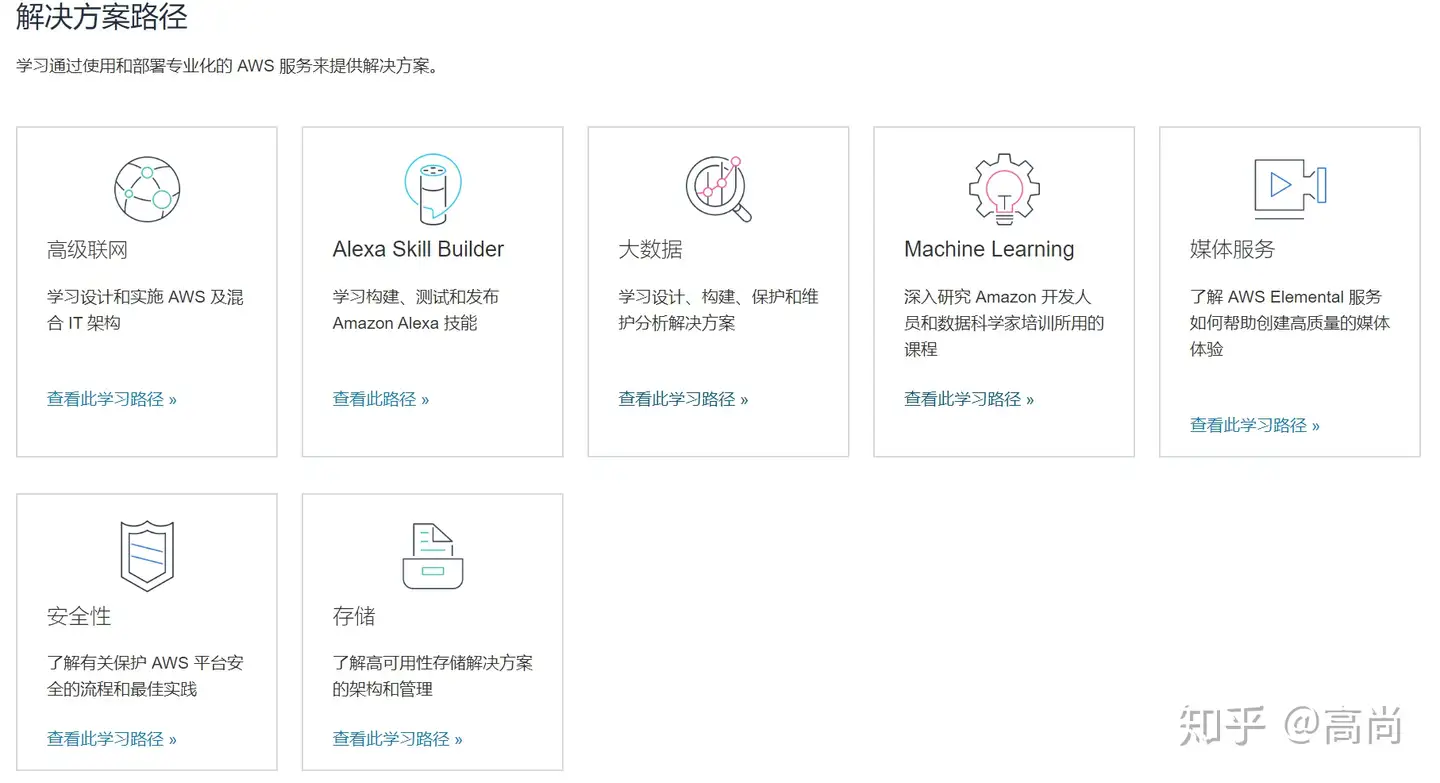Viewport: 1440px width, 783px height.
Task: Click description 了解 AWS Elemental 服务
Action: 1290,323
